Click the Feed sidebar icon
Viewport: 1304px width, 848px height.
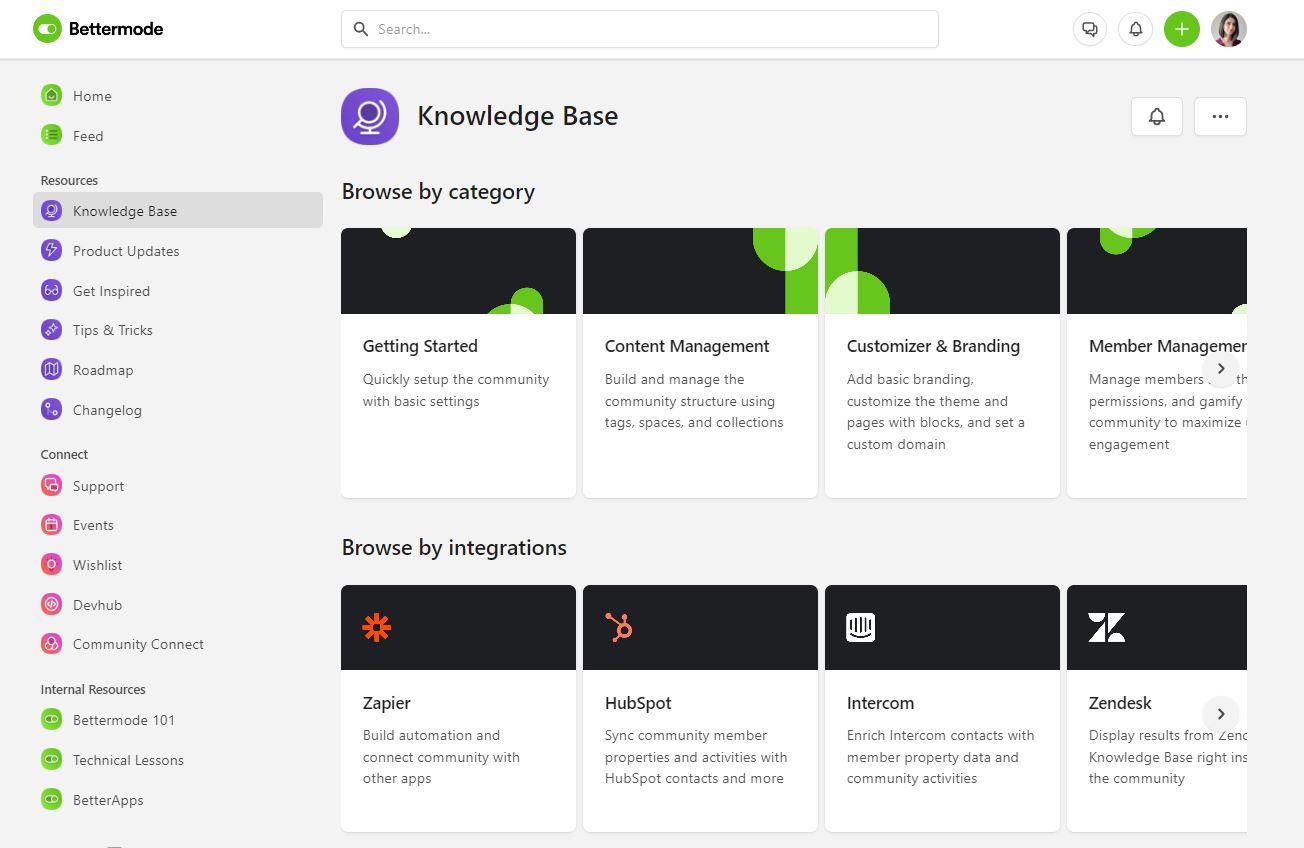coord(51,135)
